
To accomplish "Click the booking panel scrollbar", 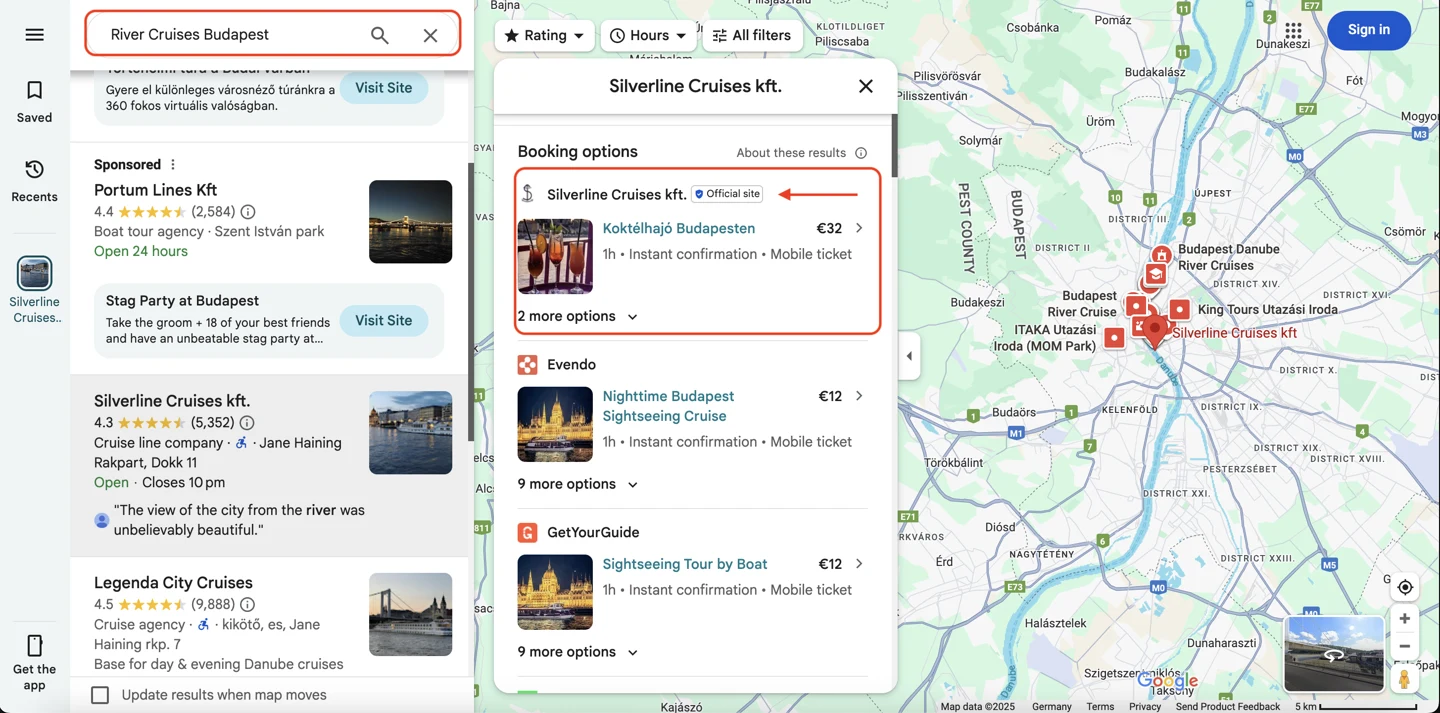I will pyautogui.click(x=894, y=146).
